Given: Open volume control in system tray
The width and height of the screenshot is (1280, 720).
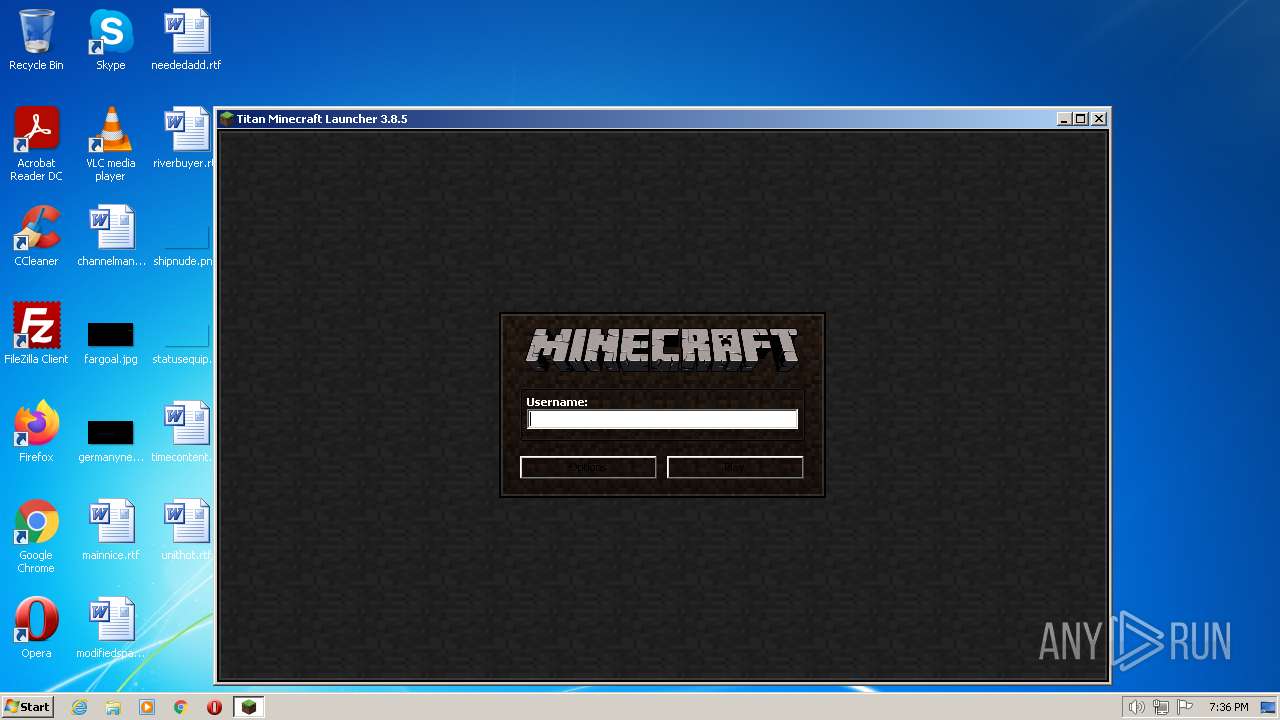Looking at the screenshot, I should [x=1136, y=707].
